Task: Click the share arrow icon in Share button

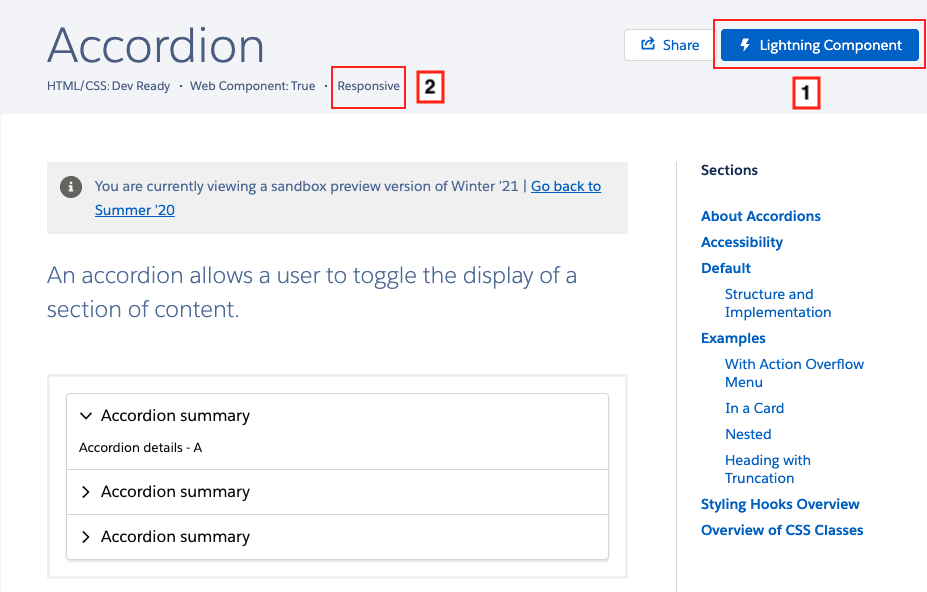Action: 648,44
